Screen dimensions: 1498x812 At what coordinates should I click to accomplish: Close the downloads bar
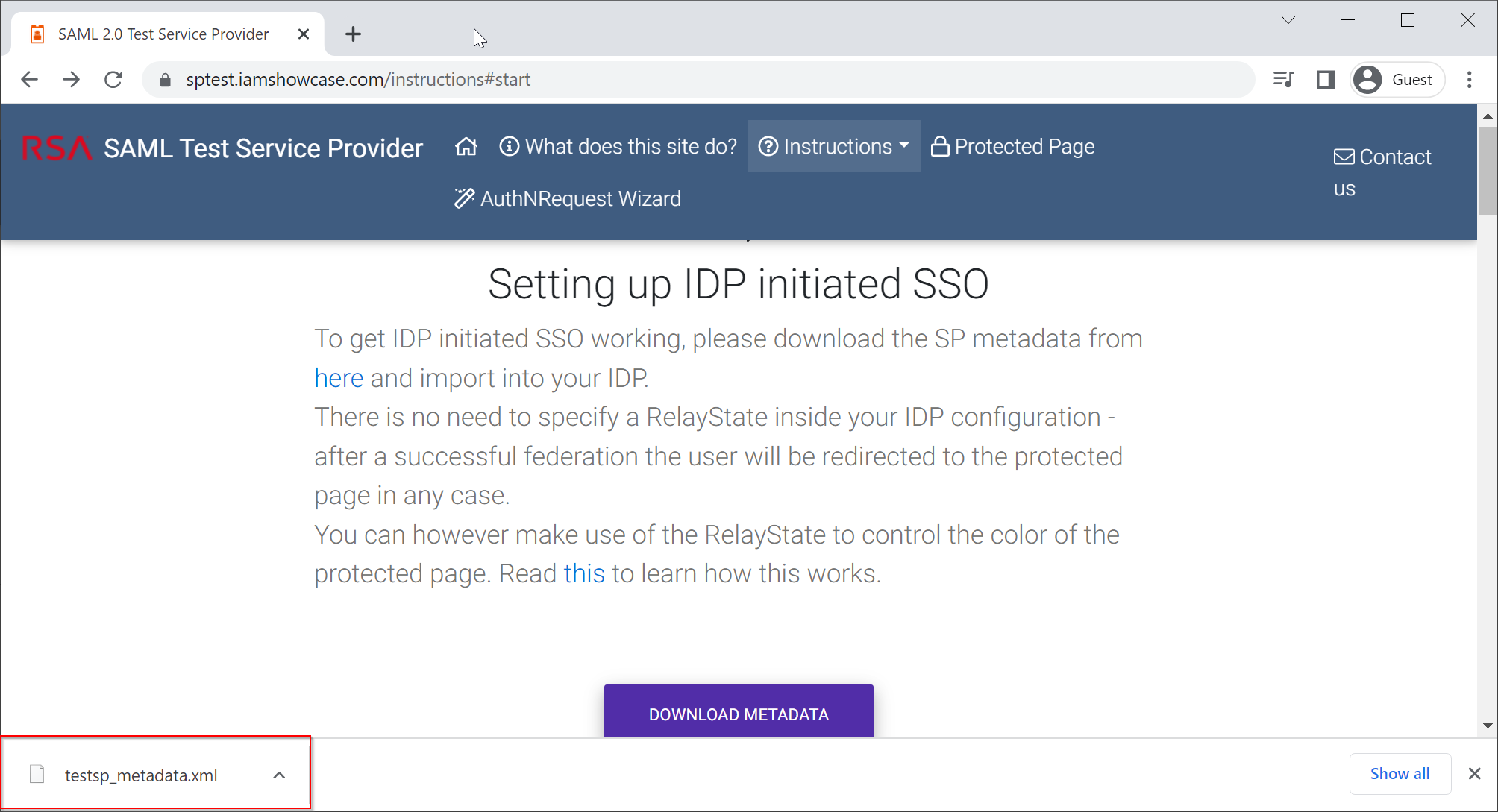(1474, 774)
